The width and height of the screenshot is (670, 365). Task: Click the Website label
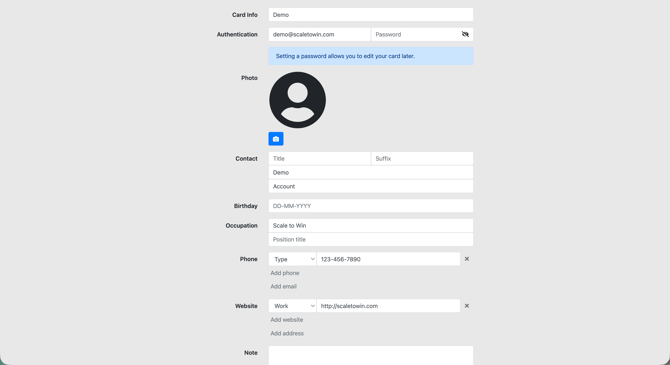(246, 306)
